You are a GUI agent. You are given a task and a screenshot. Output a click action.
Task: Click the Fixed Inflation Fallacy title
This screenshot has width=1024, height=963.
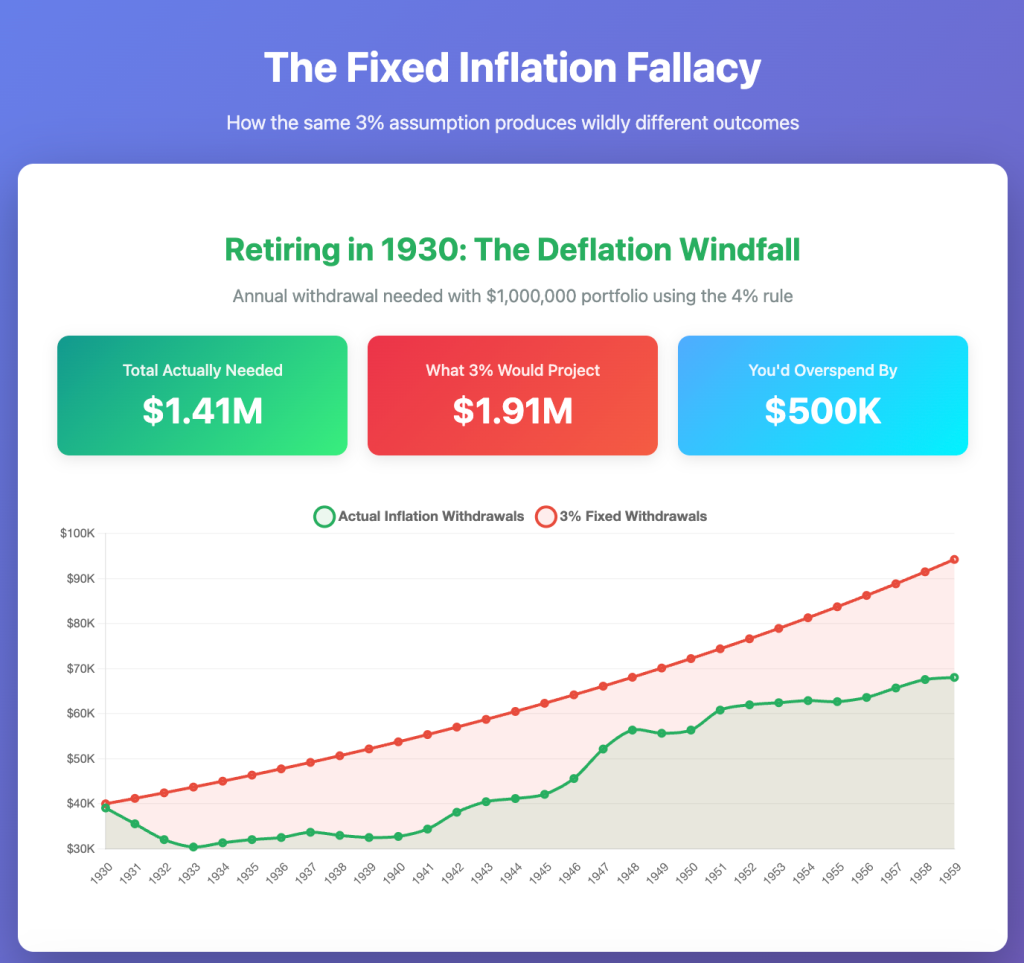tap(512, 69)
